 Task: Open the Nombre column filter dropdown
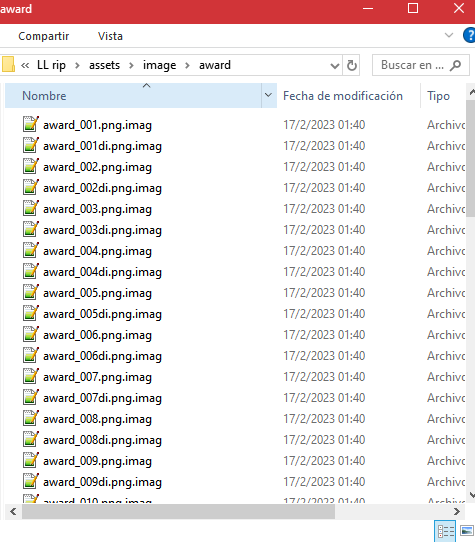pyautogui.click(x=269, y=95)
